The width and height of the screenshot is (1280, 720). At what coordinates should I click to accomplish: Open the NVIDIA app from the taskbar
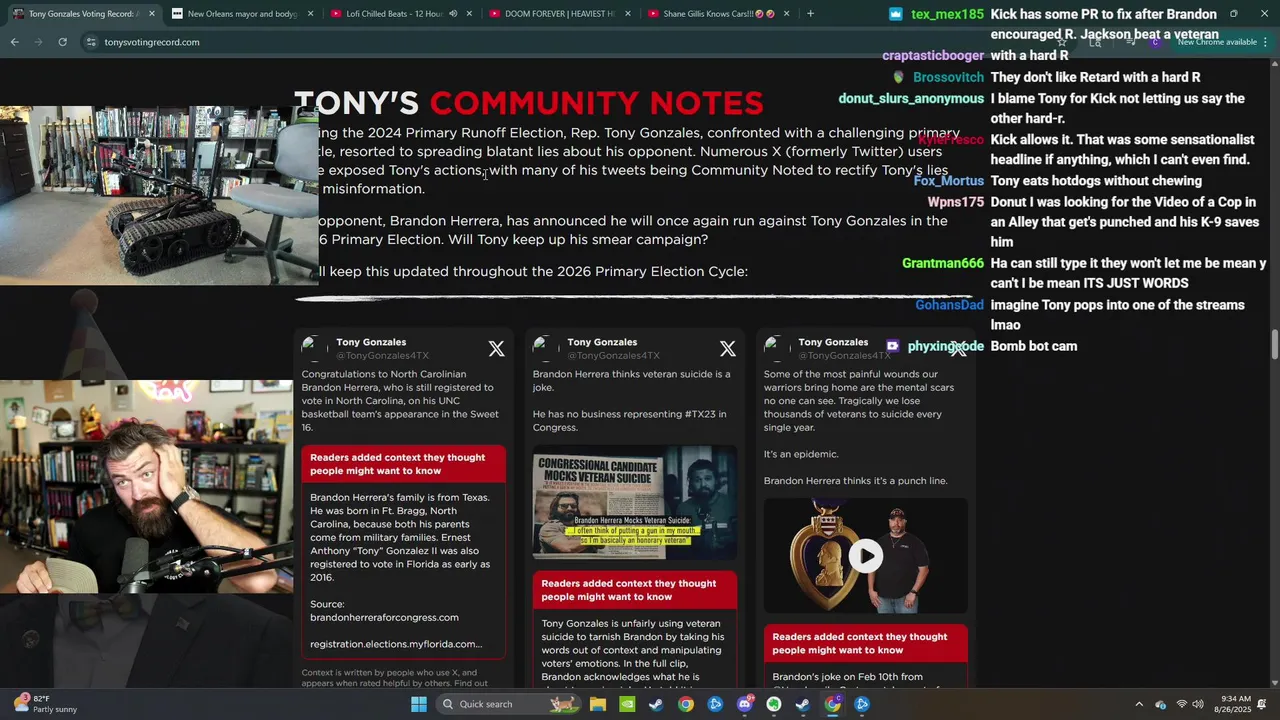[627, 704]
